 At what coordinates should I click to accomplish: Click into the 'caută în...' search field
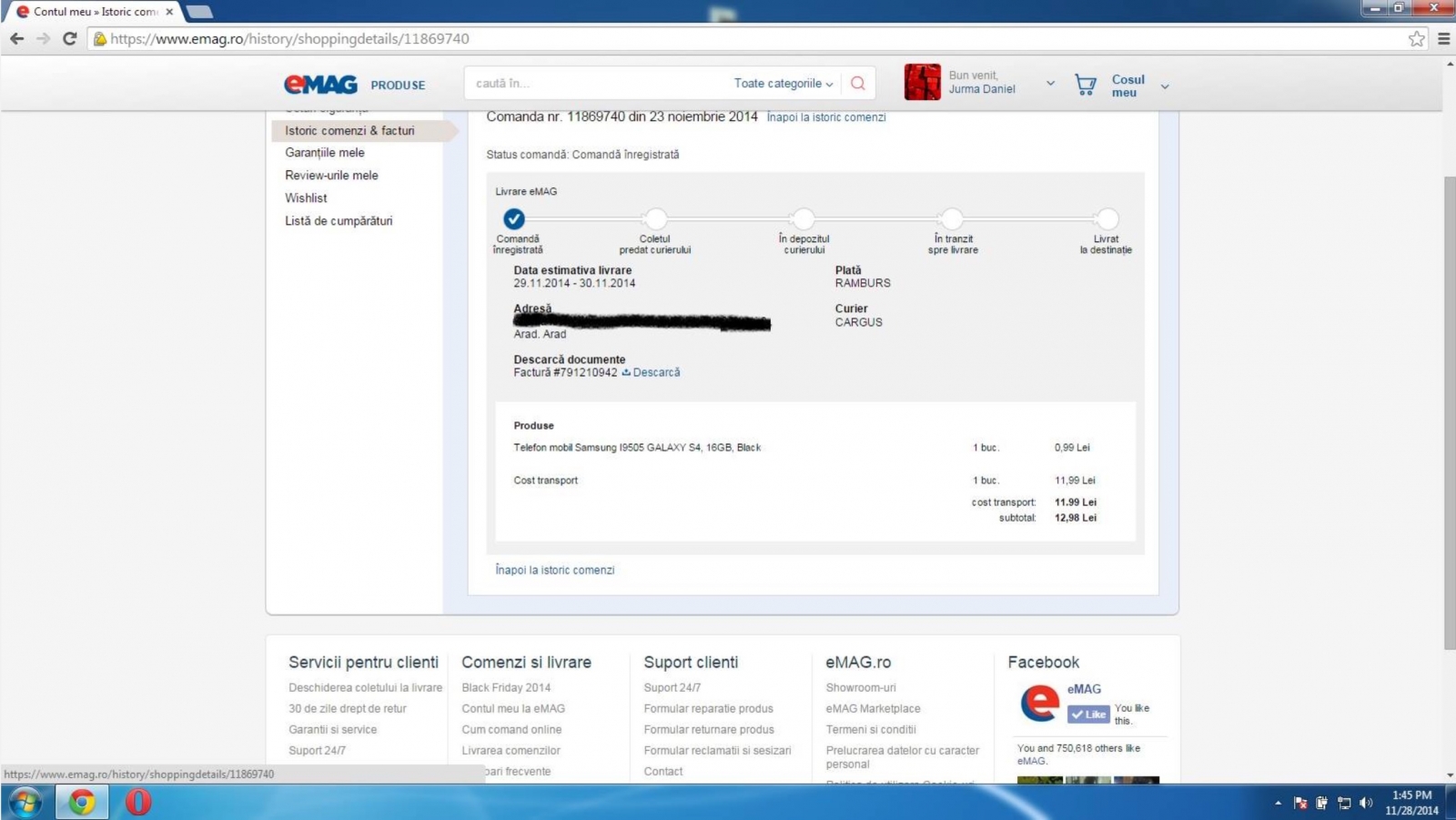[x=591, y=84]
